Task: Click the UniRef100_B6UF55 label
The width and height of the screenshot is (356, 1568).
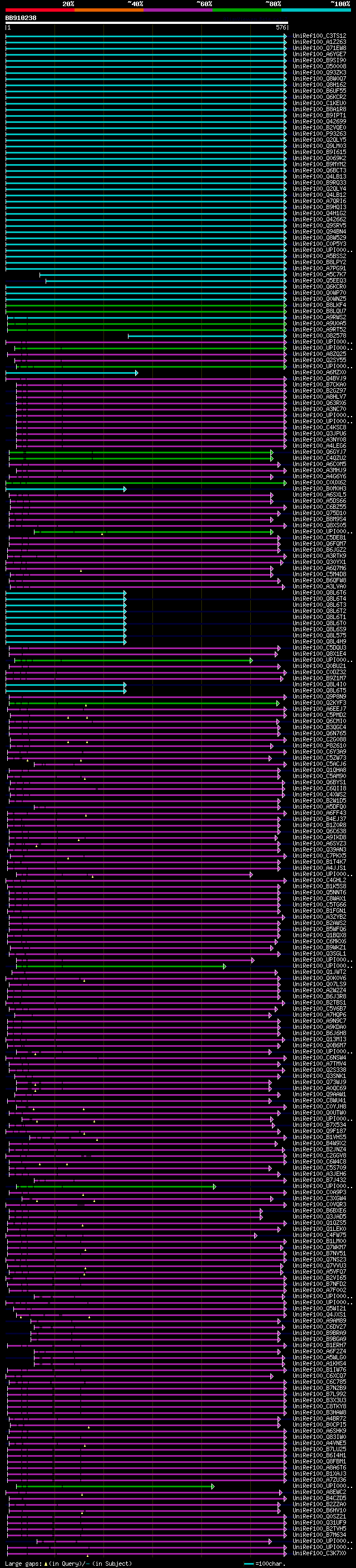Action: pos(319,91)
